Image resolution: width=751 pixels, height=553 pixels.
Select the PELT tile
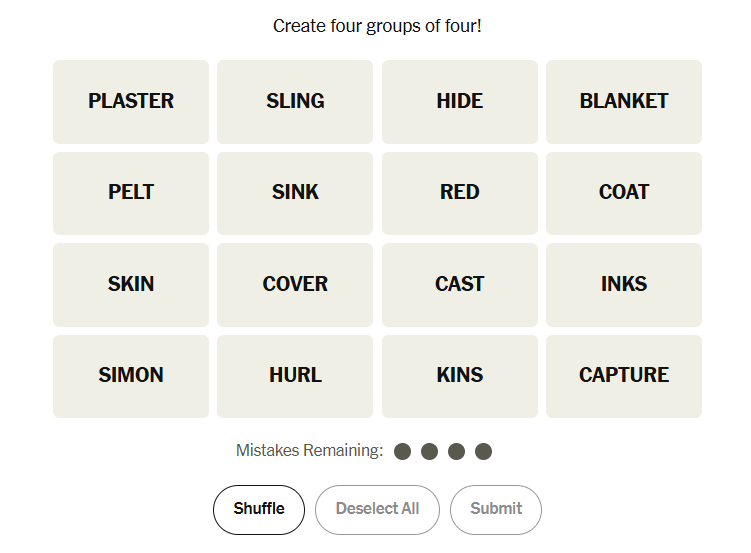131,192
